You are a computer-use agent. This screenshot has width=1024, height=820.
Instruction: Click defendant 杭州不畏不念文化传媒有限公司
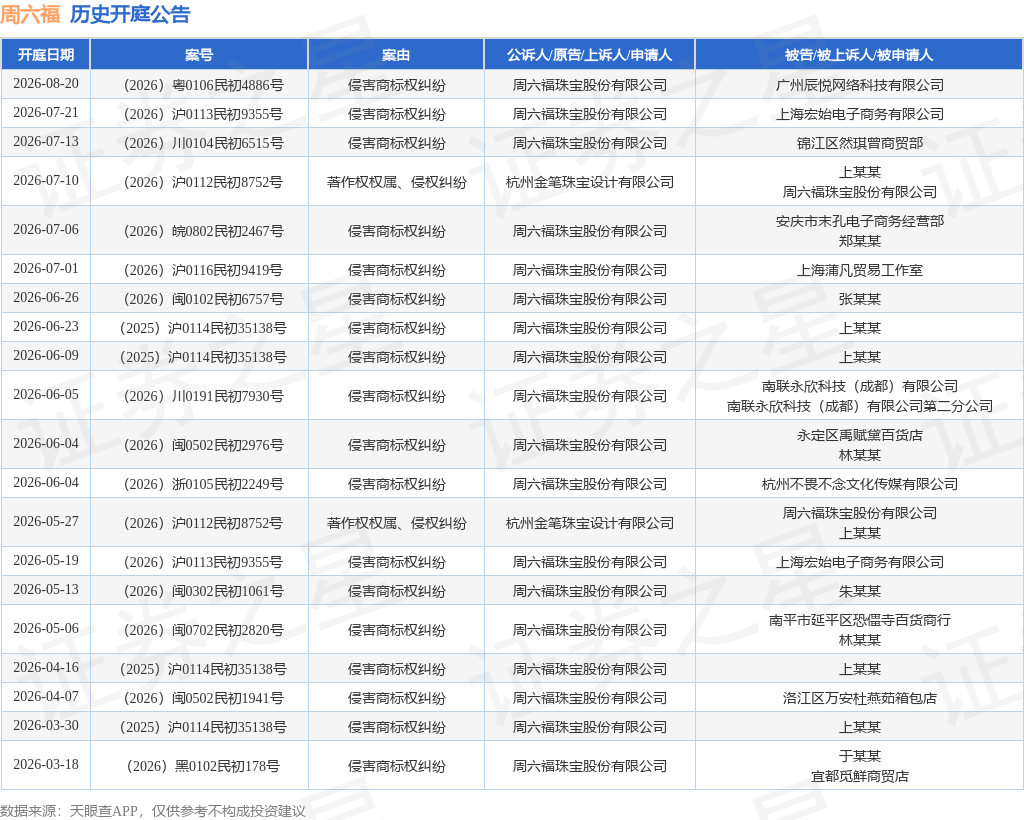[859, 484]
